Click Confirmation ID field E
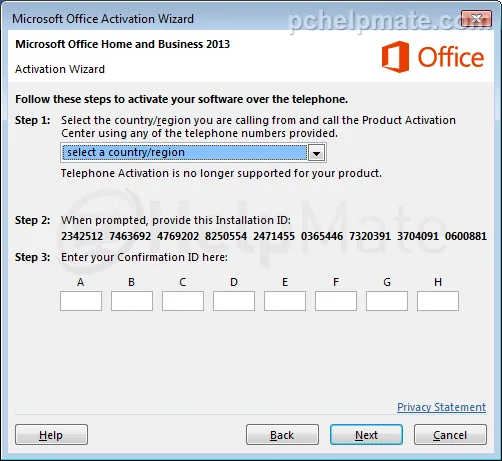 pos(285,301)
